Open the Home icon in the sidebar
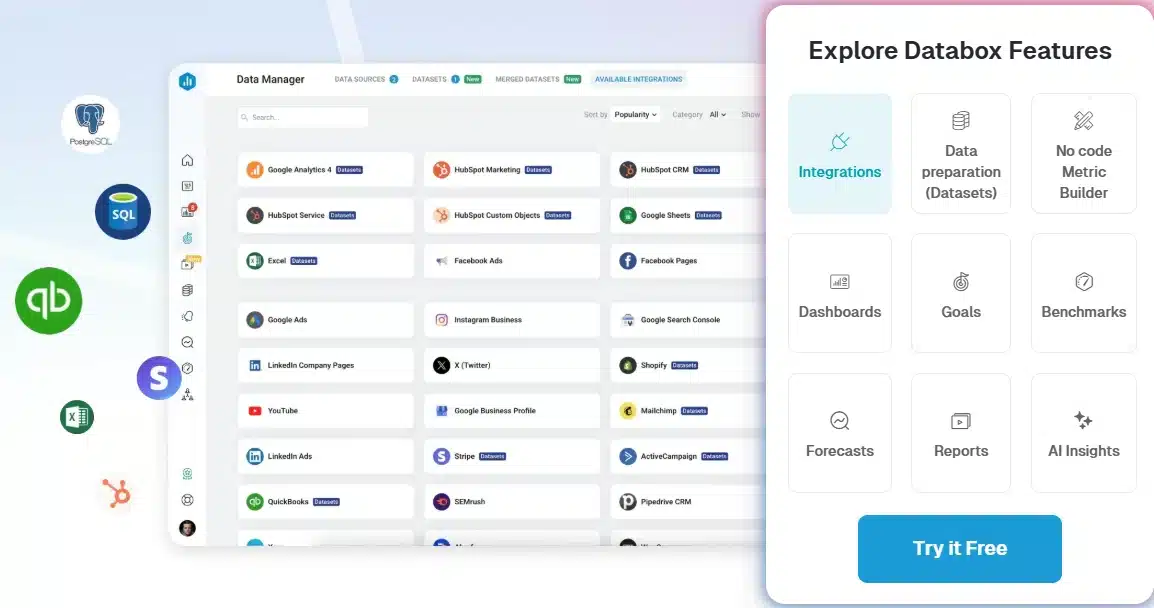The height and width of the screenshot is (608, 1154). (x=188, y=159)
